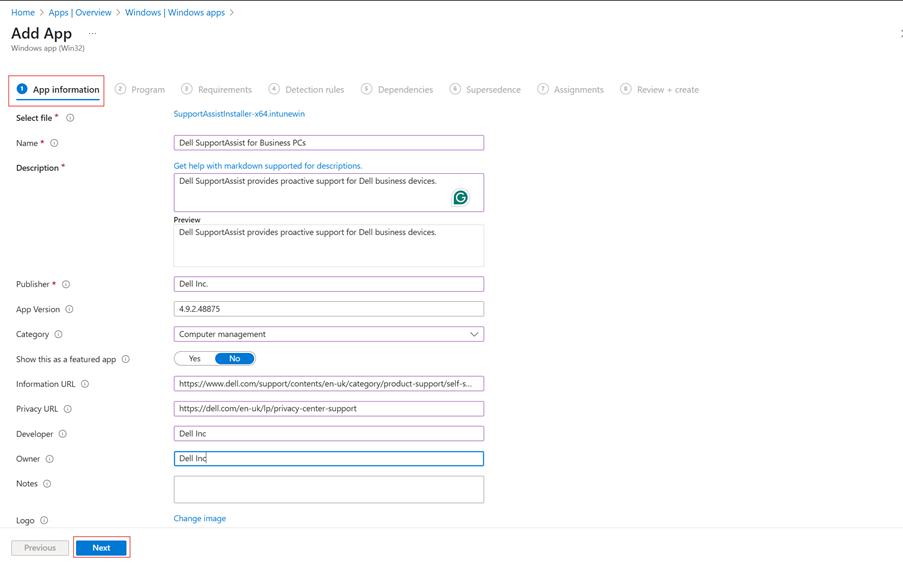
Task: Go to Apps | Overview breadcrumb
Action: click(79, 13)
